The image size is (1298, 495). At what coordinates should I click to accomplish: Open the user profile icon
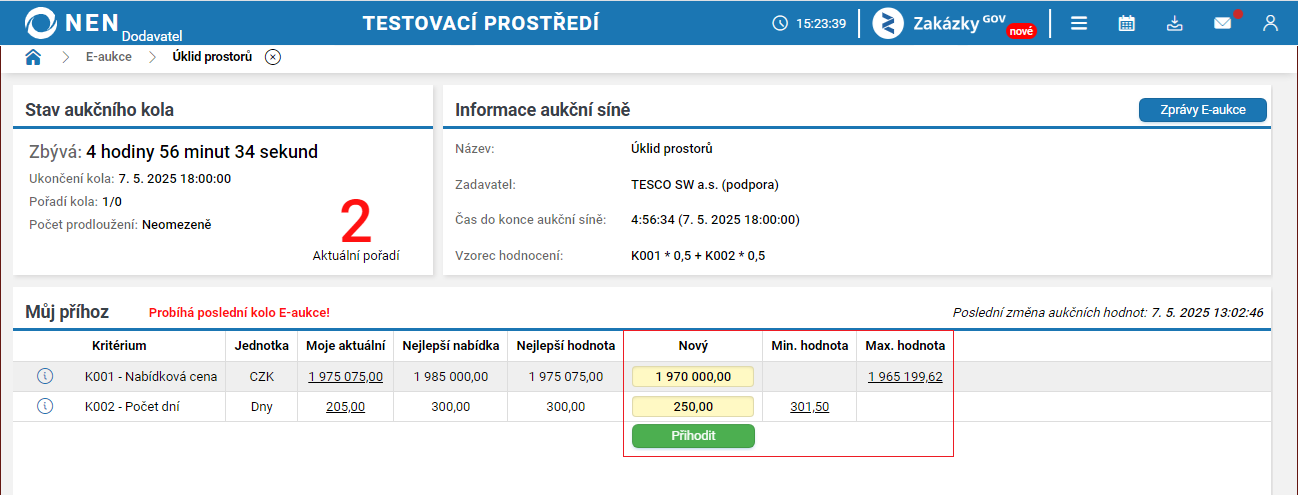[x=1270, y=23]
